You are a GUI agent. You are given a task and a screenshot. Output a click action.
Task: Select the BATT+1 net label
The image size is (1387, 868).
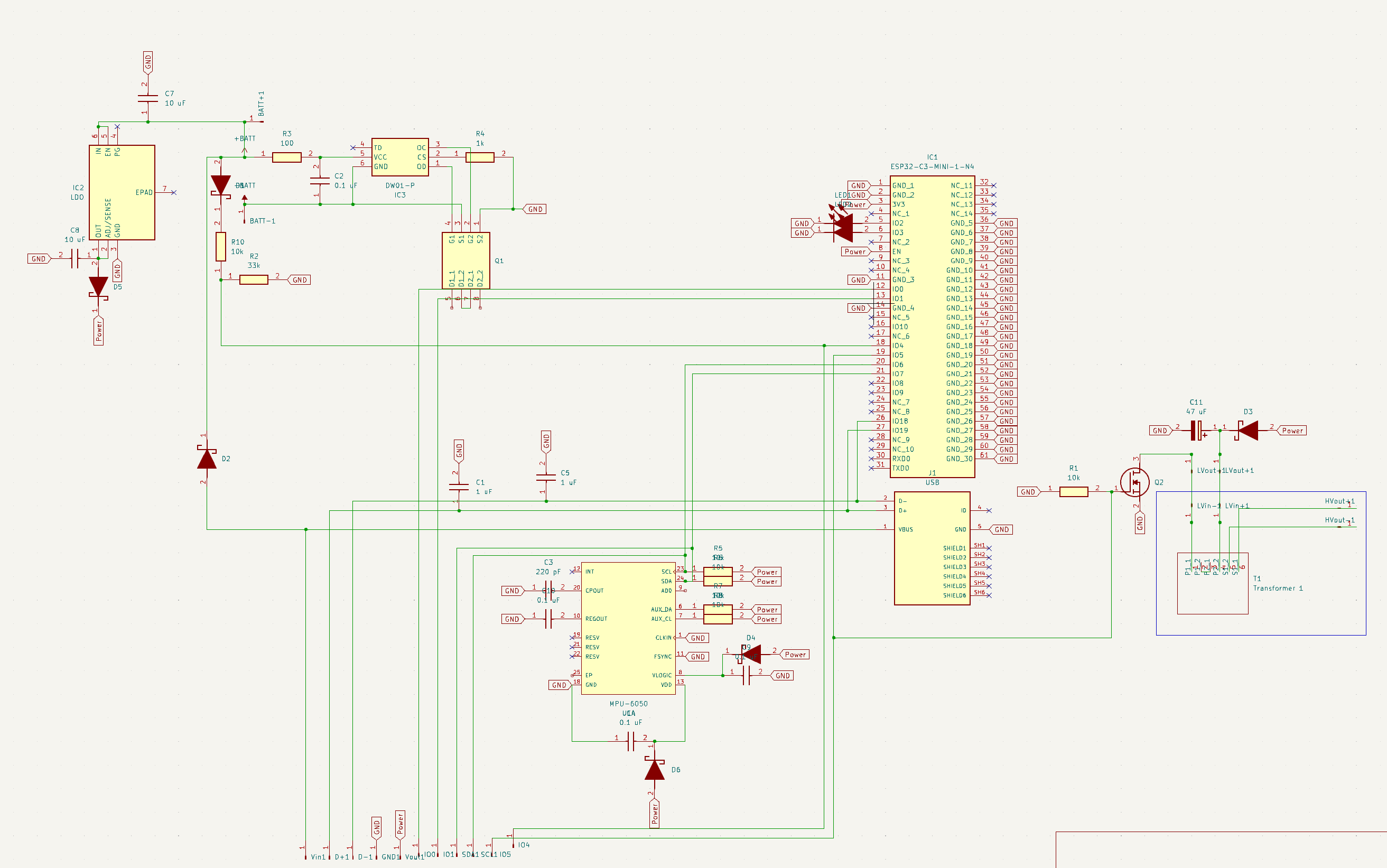(261, 105)
